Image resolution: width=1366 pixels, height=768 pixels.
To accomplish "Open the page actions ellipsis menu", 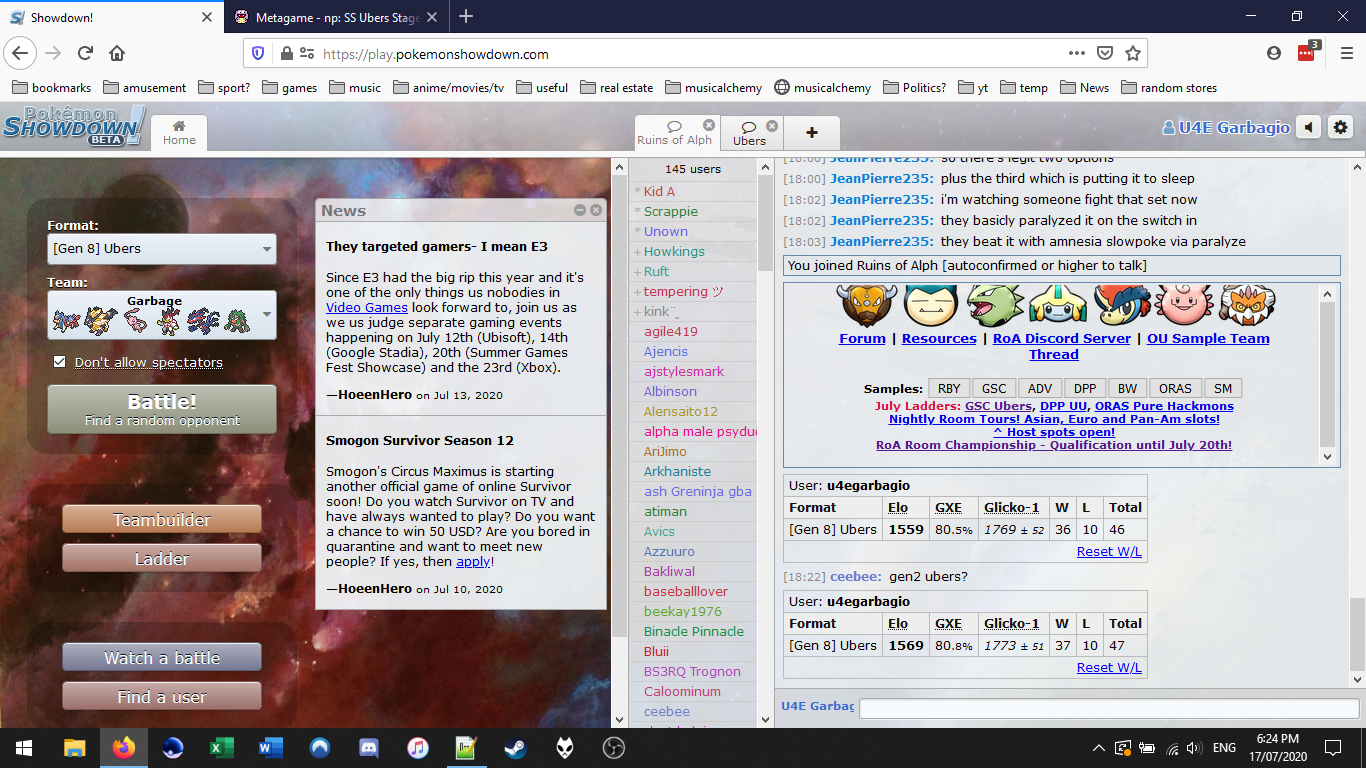I will 1077,54.
